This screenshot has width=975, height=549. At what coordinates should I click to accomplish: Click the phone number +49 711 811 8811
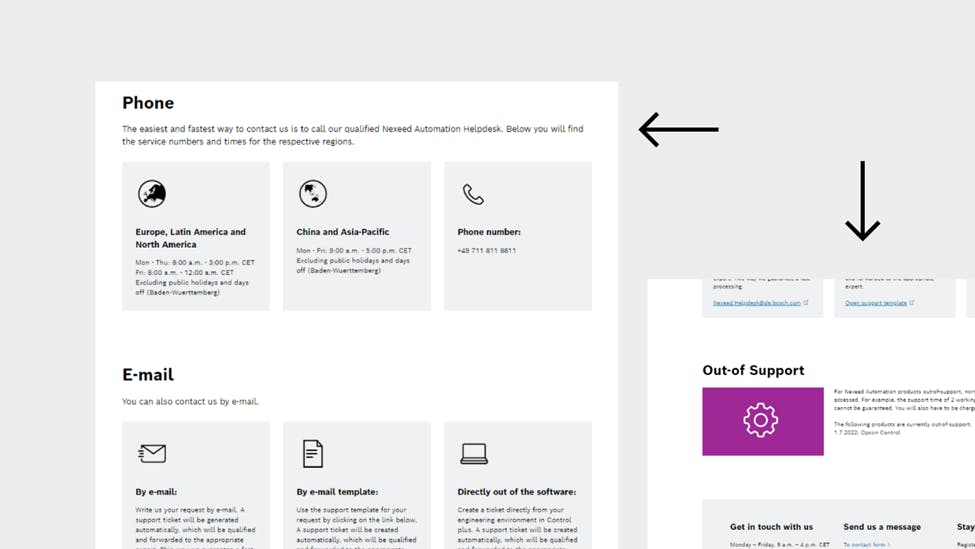point(486,251)
